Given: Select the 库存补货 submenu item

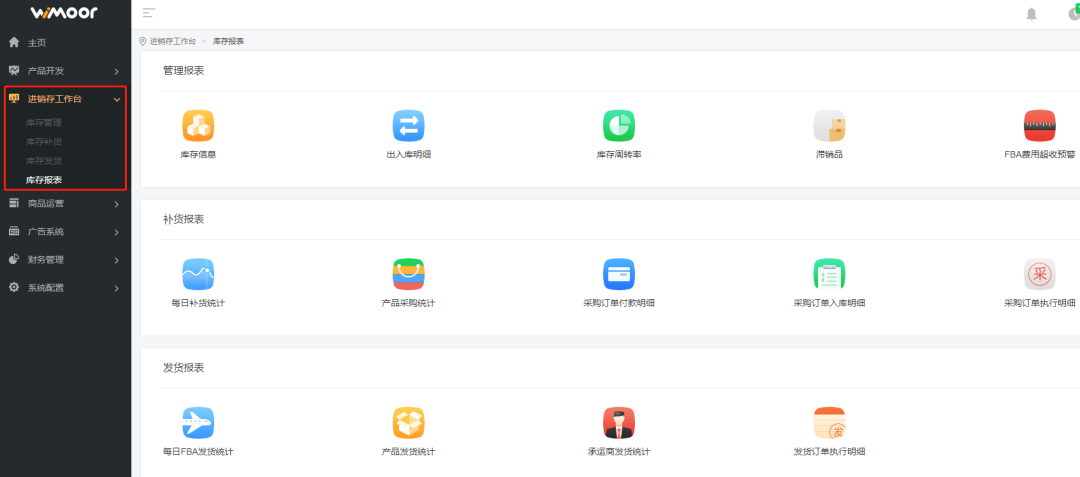Looking at the screenshot, I should [x=44, y=142].
